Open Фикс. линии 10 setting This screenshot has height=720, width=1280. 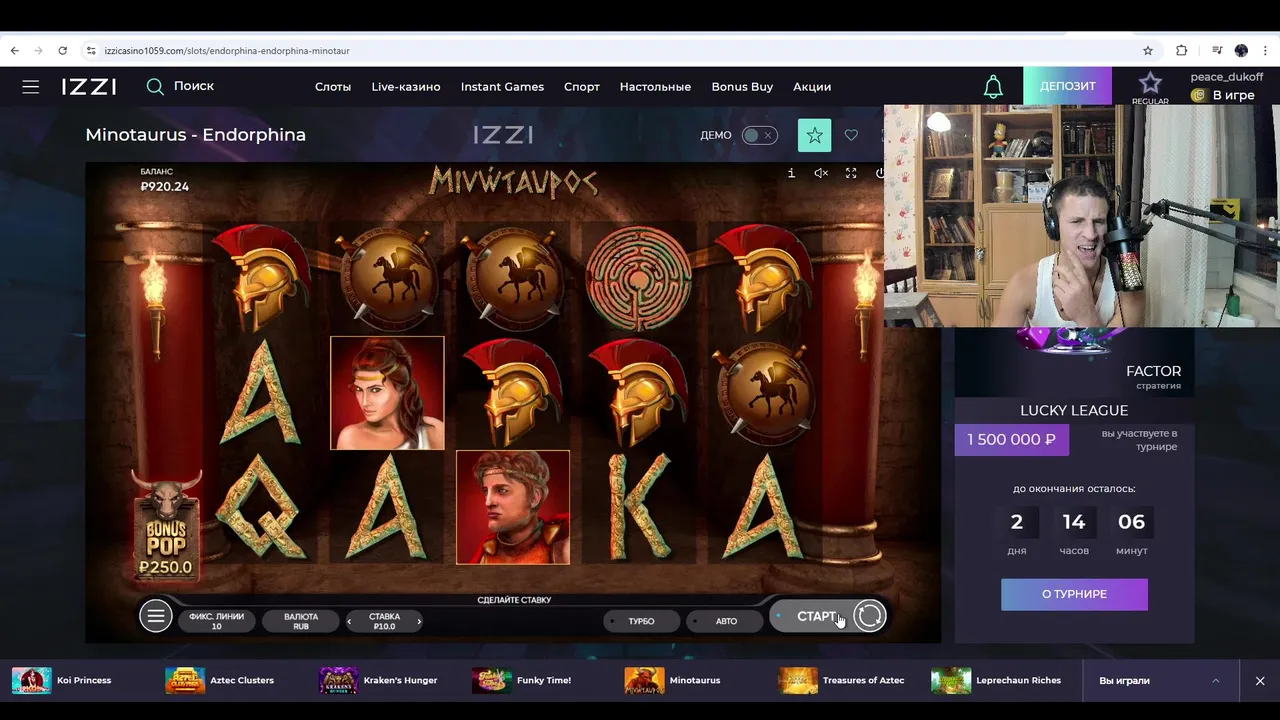(x=216, y=621)
